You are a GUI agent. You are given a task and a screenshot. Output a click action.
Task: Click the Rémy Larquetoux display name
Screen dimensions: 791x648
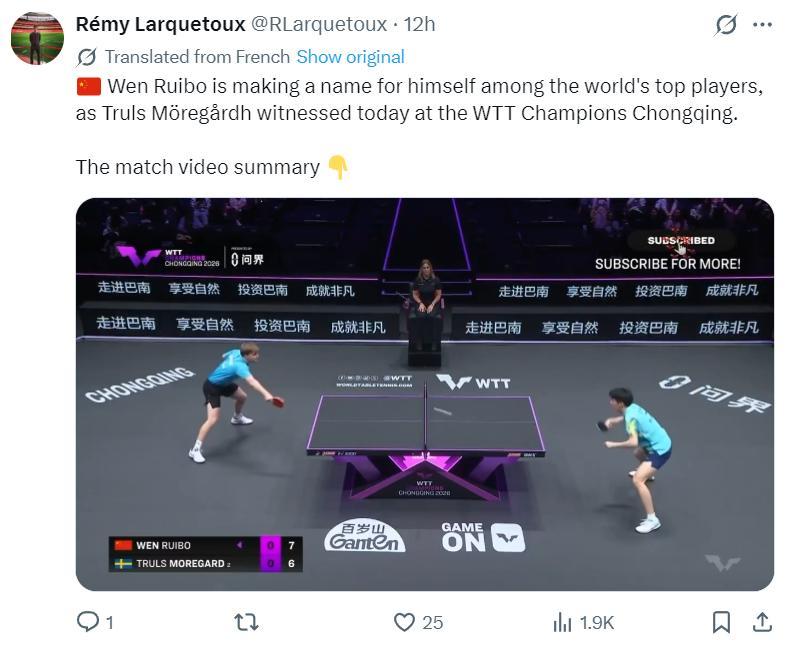click(x=160, y=24)
